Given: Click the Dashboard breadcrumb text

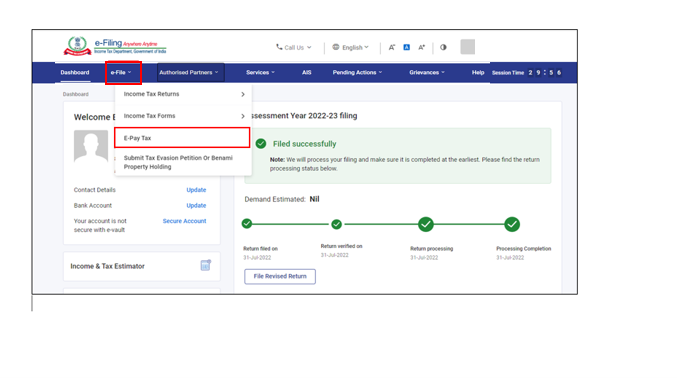Looking at the screenshot, I should point(76,94).
